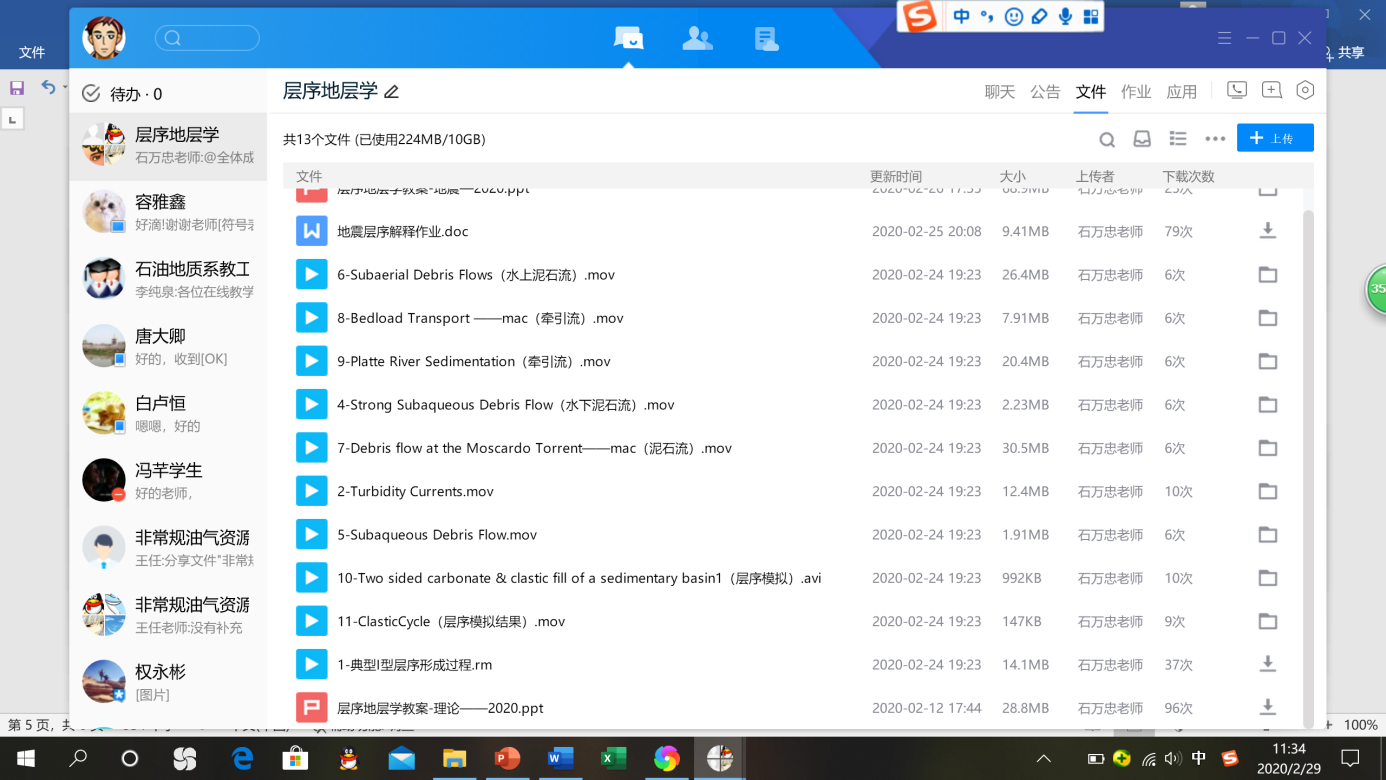Open folder location of 2-Turbidity Currents.mov
Viewport: 1386px width, 780px height.
pos(1267,491)
